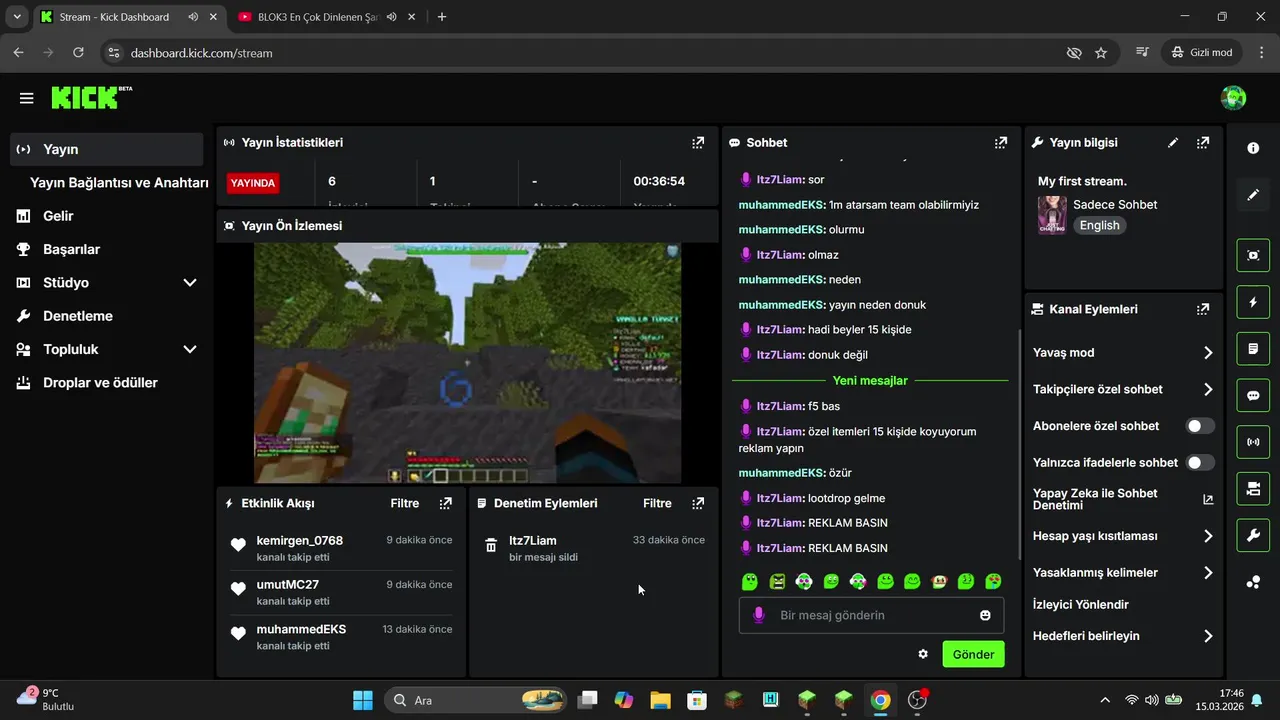The image size is (1280, 720).
Task: Open File Explorer from the taskbar
Action: coord(660,700)
